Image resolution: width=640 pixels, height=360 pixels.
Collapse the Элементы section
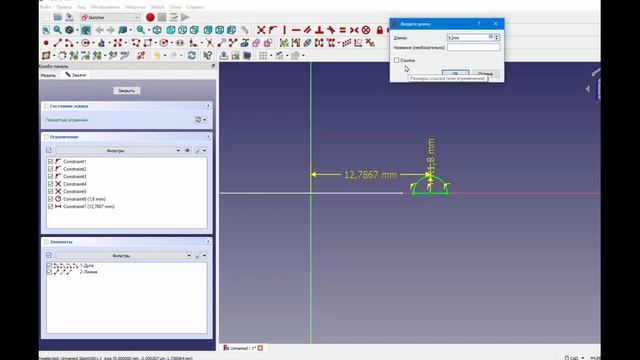208,242
